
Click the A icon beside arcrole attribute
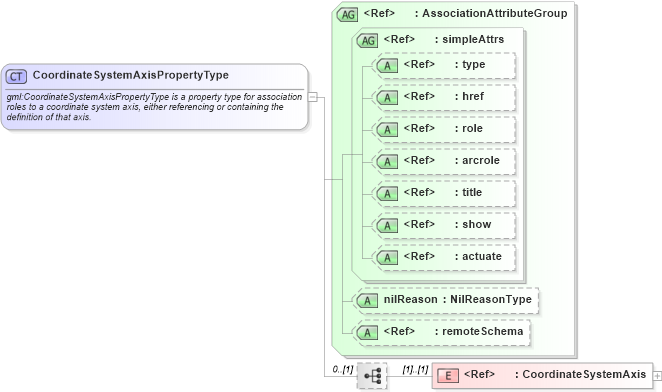click(387, 162)
